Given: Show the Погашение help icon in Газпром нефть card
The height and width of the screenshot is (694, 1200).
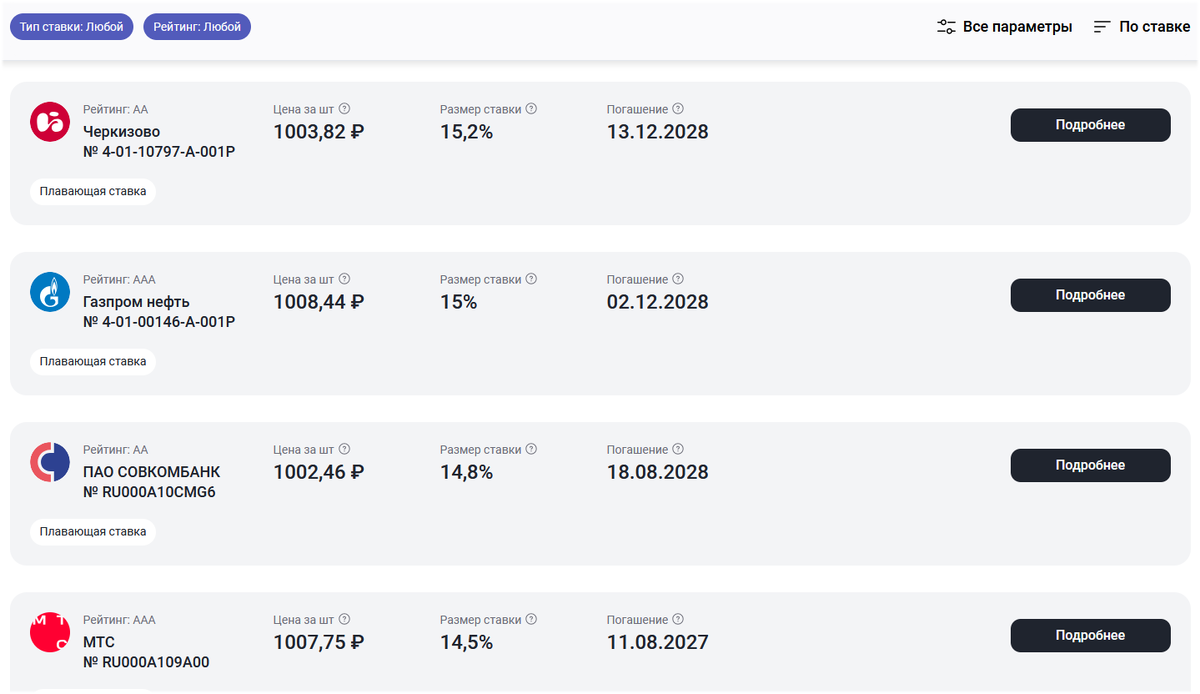Looking at the screenshot, I should [x=678, y=279].
